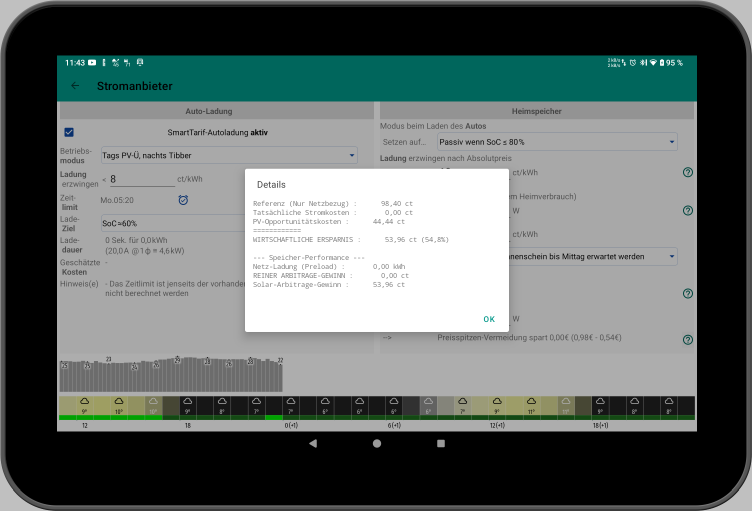Click the 'Details' dialog title
Screen dimensions: 752x511
pyautogui.click(x=271, y=185)
